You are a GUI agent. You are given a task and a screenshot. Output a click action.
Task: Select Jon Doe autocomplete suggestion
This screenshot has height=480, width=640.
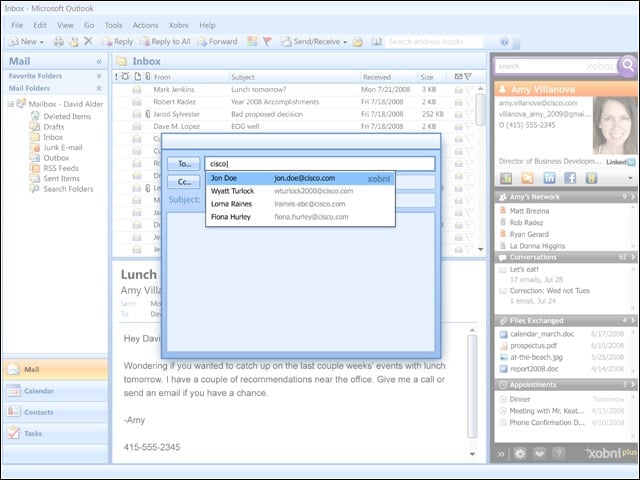tap(300, 178)
